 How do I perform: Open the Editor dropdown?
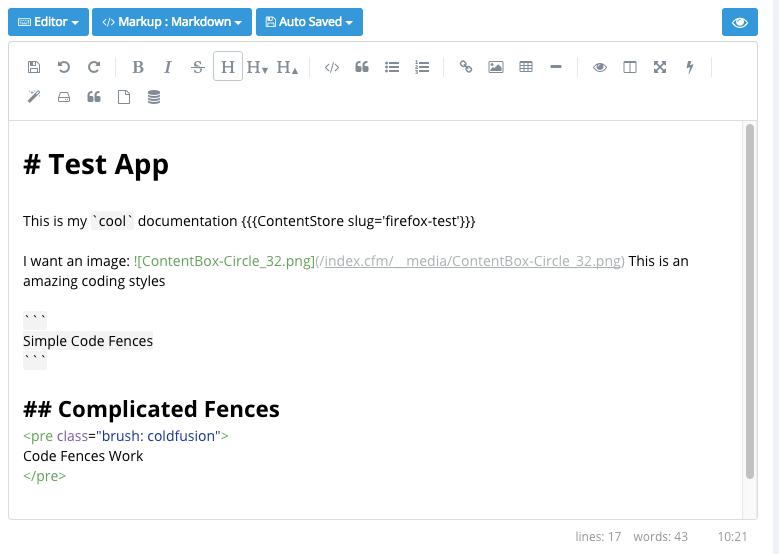coord(48,22)
